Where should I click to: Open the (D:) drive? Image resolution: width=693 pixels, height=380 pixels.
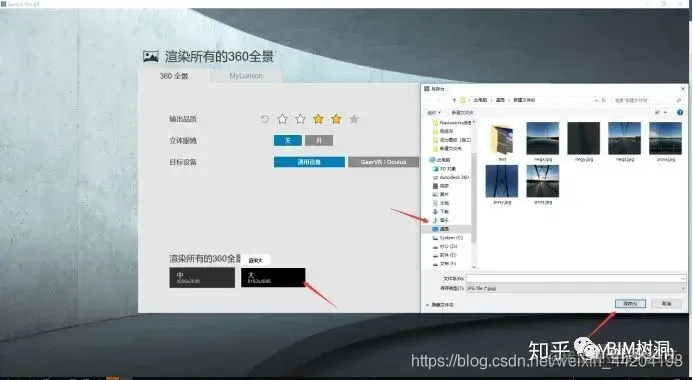445,247
